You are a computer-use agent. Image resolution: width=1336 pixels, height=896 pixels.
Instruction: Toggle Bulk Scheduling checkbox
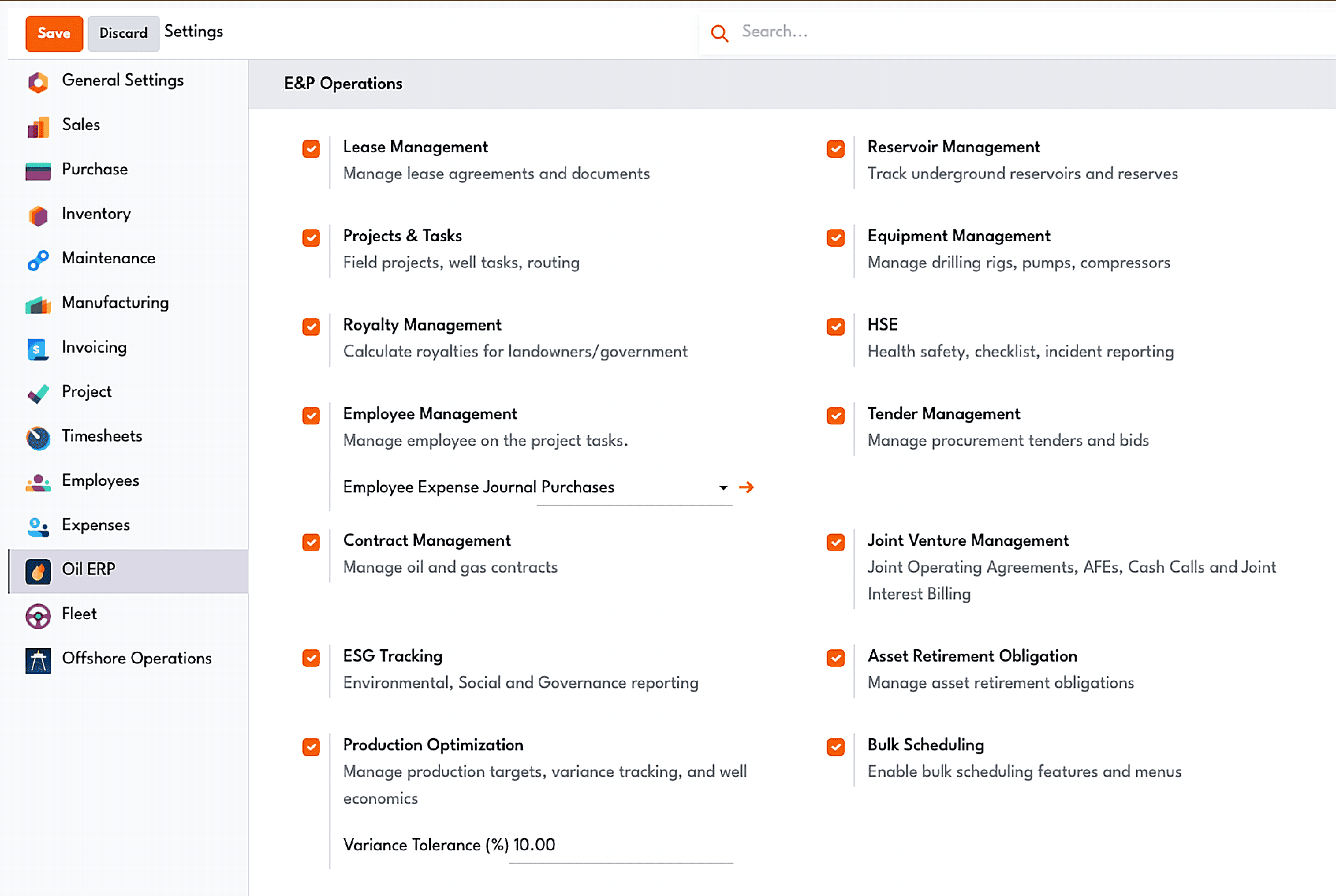[x=836, y=746]
